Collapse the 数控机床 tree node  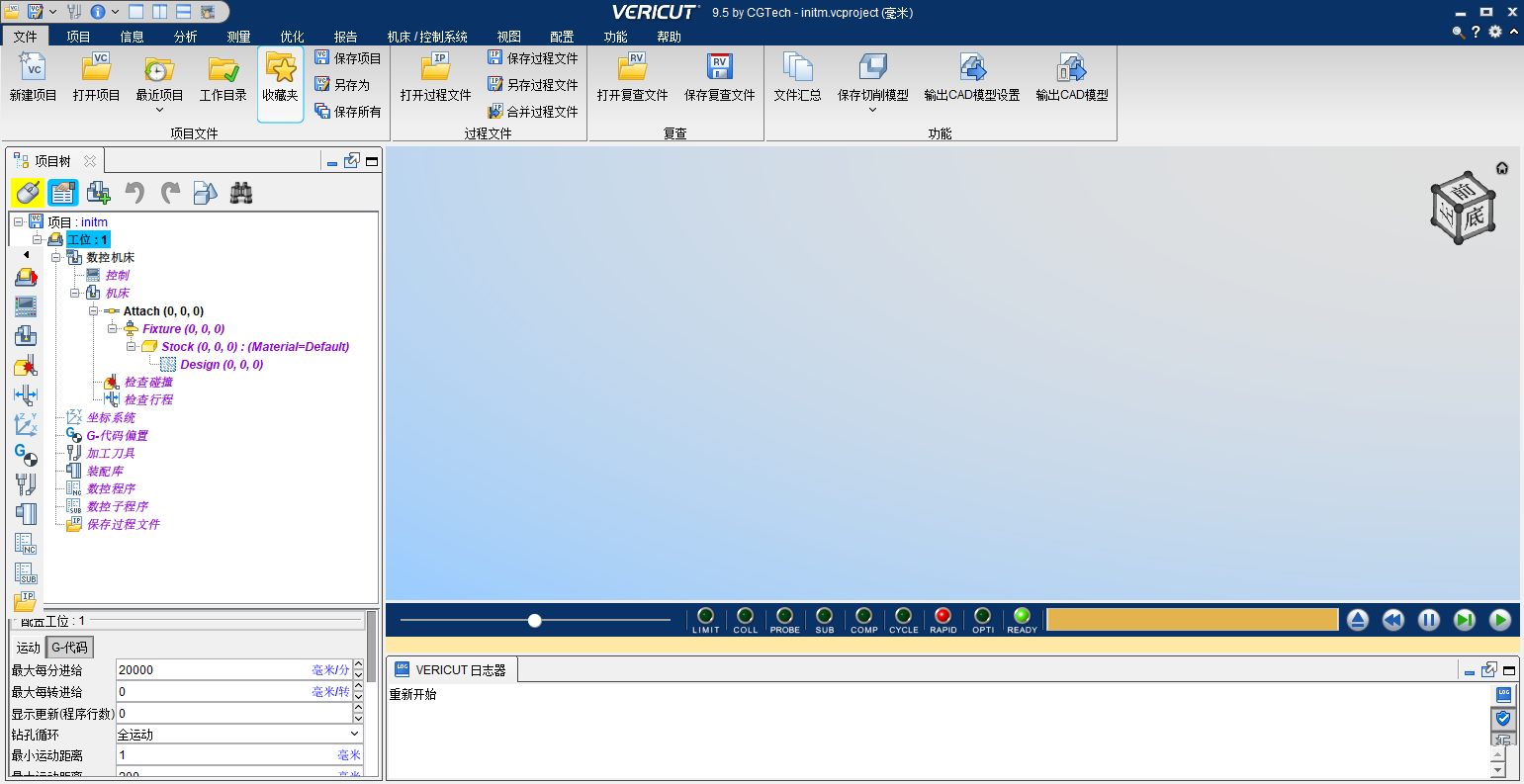(56, 258)
